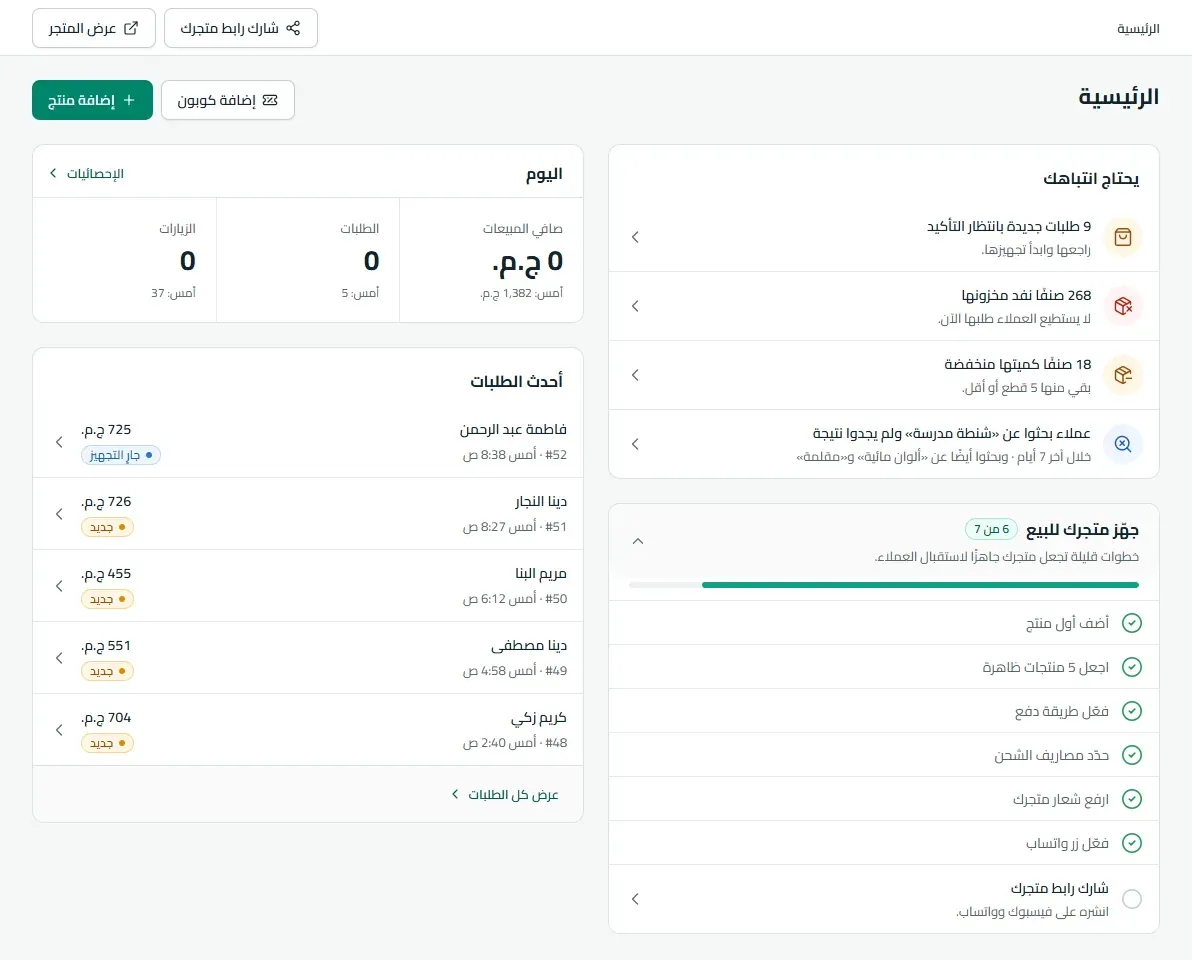This screenshot has height=960, width=1192.
Task: Open order #51 chevron for دينا النجار
Action: pos(59,514)
